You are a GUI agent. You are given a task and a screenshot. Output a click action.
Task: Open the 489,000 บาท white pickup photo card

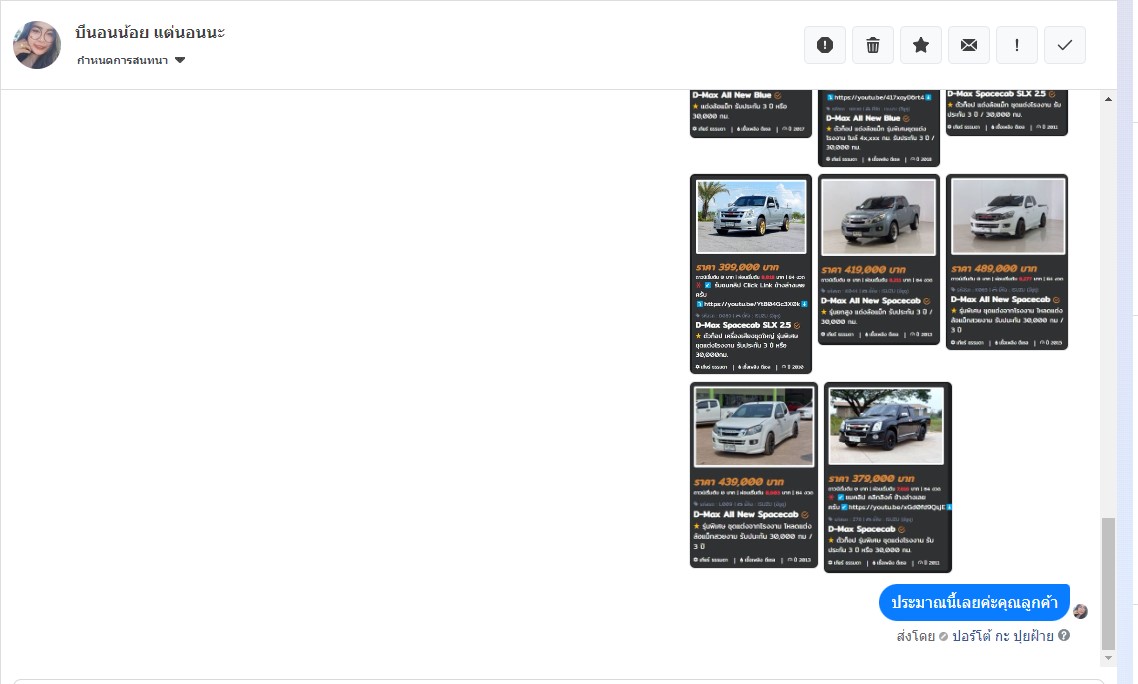click(x=1007, y=261)
